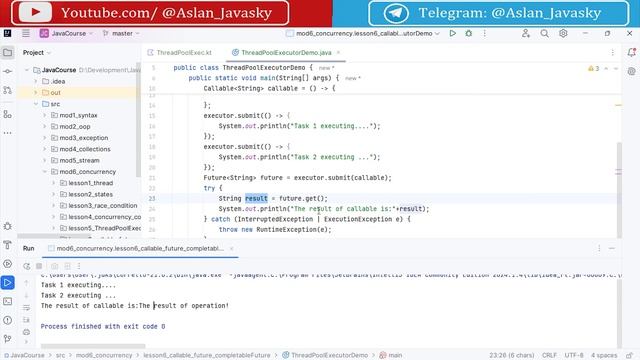This screenshot has height=360, width=640.
Task: Debug the current configuration
Action: click(469, 33)
